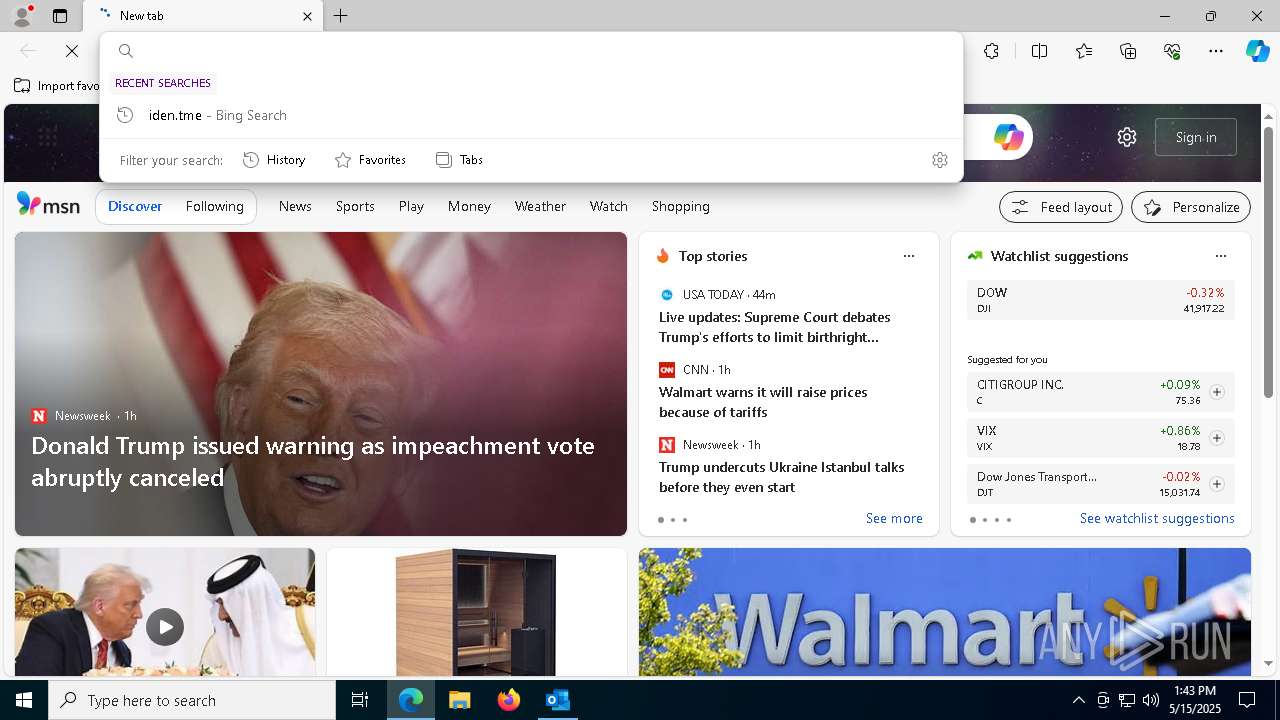1280x720 pixels.
Task: Open the Shopping section
Action: (x=680, y=206)
